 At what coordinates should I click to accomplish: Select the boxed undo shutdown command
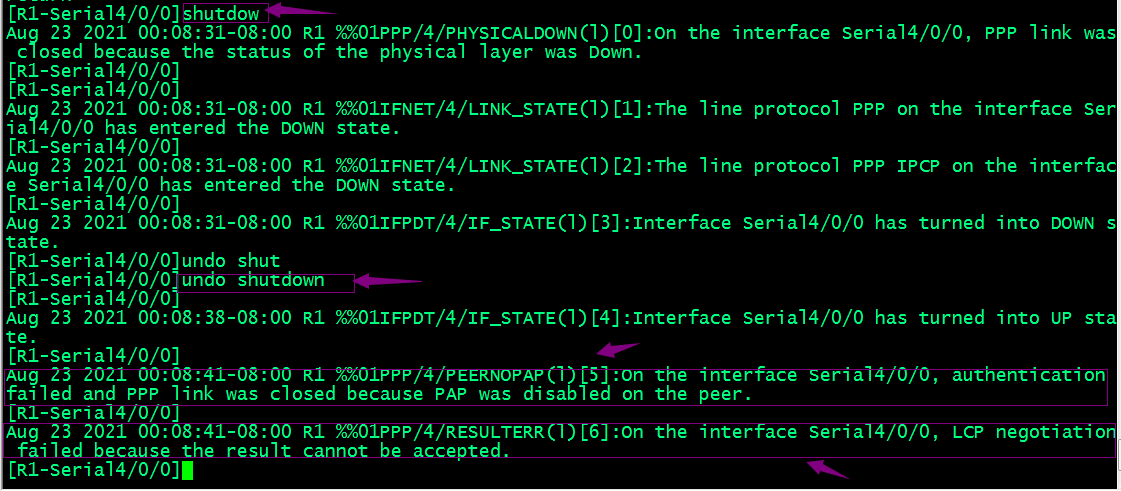pos(253,281)
